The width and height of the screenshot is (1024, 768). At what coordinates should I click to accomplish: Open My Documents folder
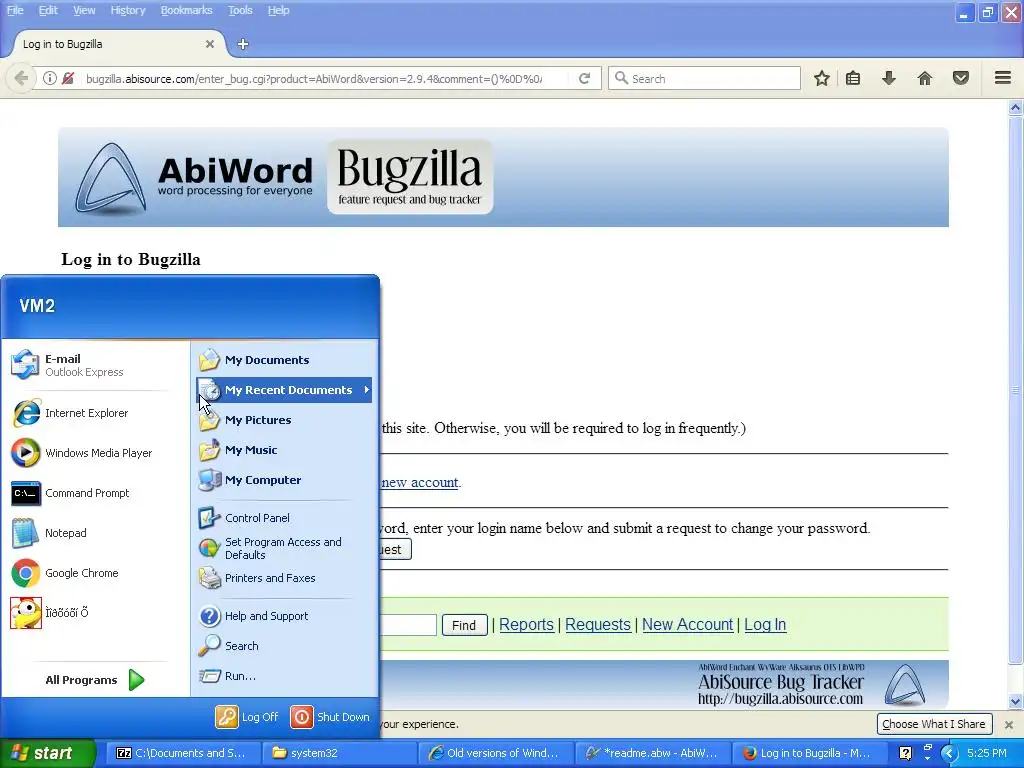[284, 360]
